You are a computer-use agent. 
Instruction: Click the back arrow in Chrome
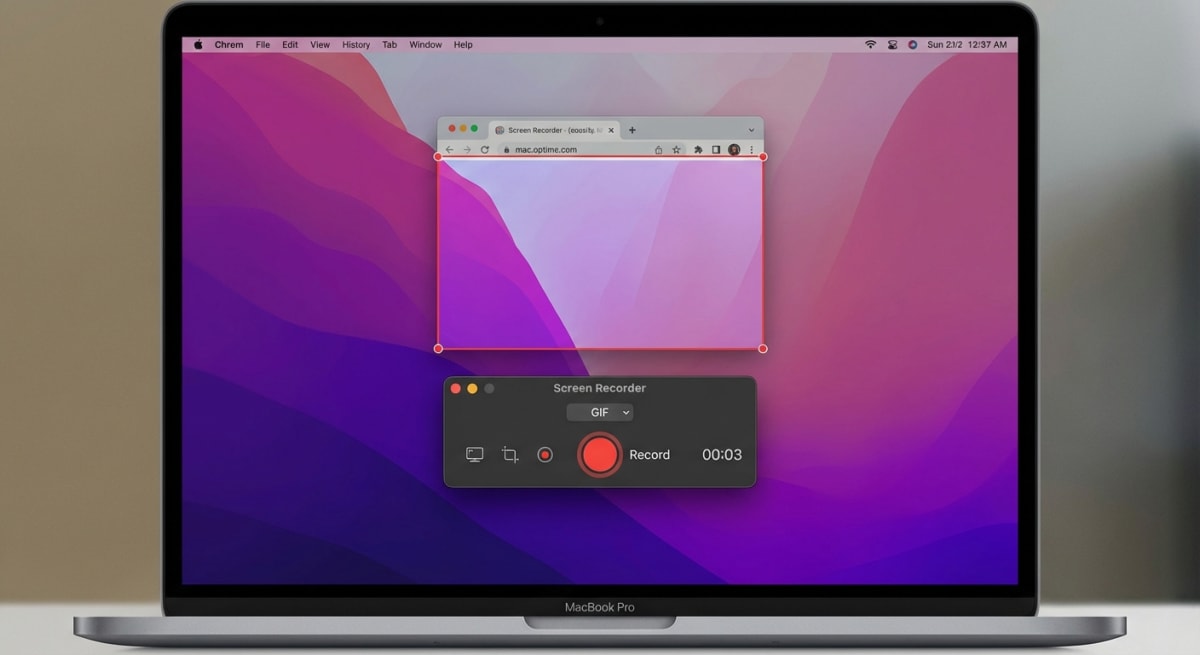tap(449, 148)
